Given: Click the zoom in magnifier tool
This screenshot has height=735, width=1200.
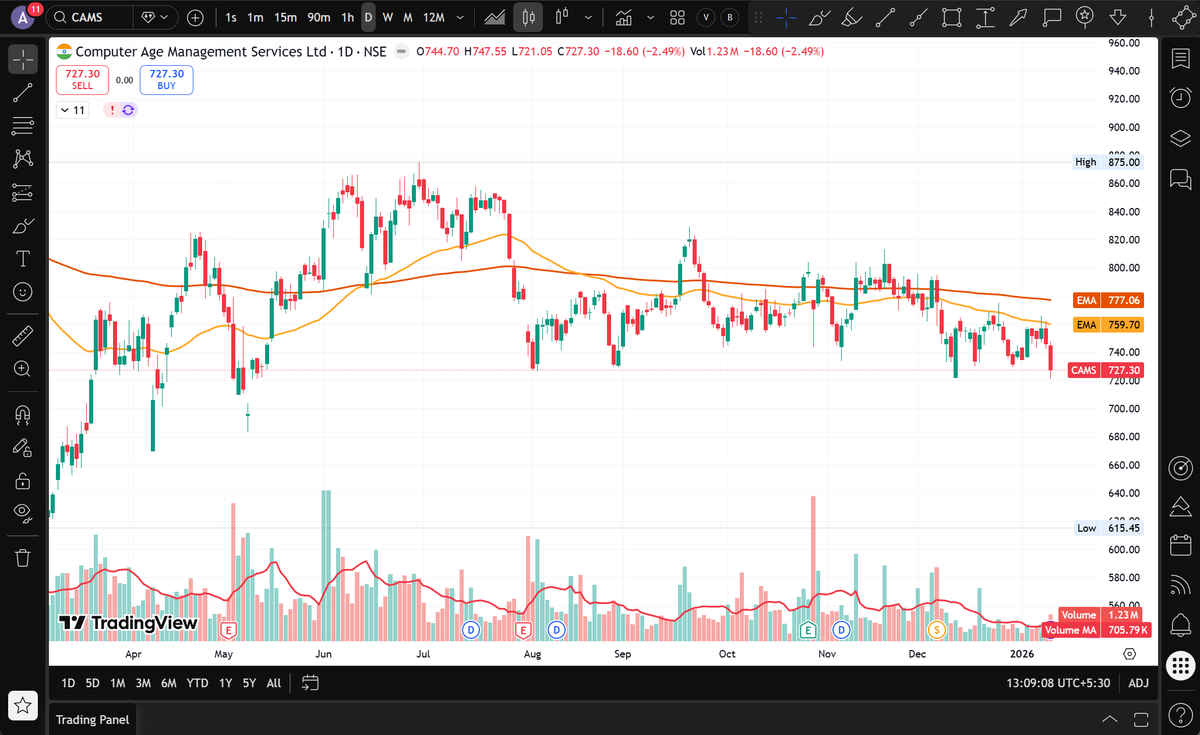Looking at the screenshot, I should 23,368.
